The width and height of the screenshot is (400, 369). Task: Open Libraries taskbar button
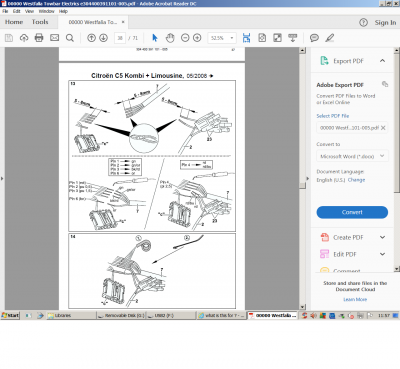pyautogui.click(x=71, y=315)
